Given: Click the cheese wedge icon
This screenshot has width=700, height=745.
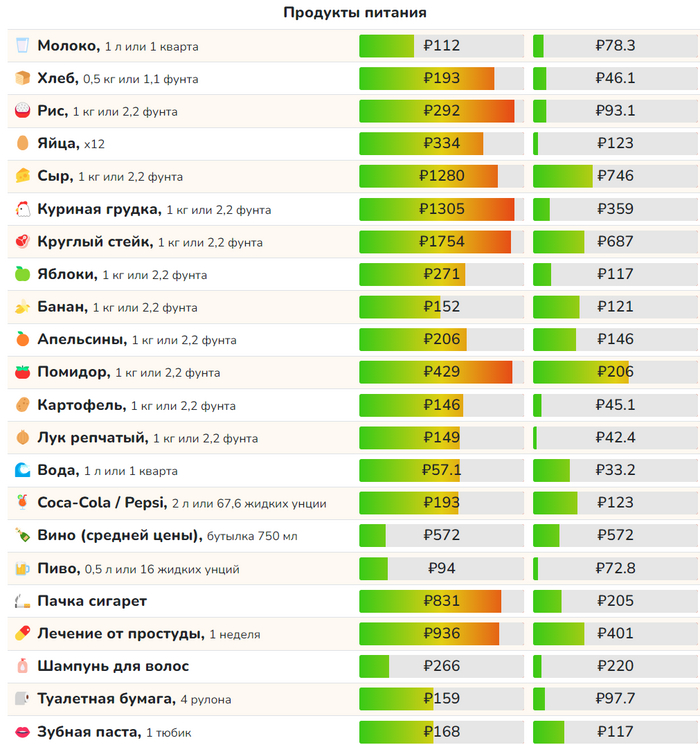Looking at the screenshot, I should point(22,176).
